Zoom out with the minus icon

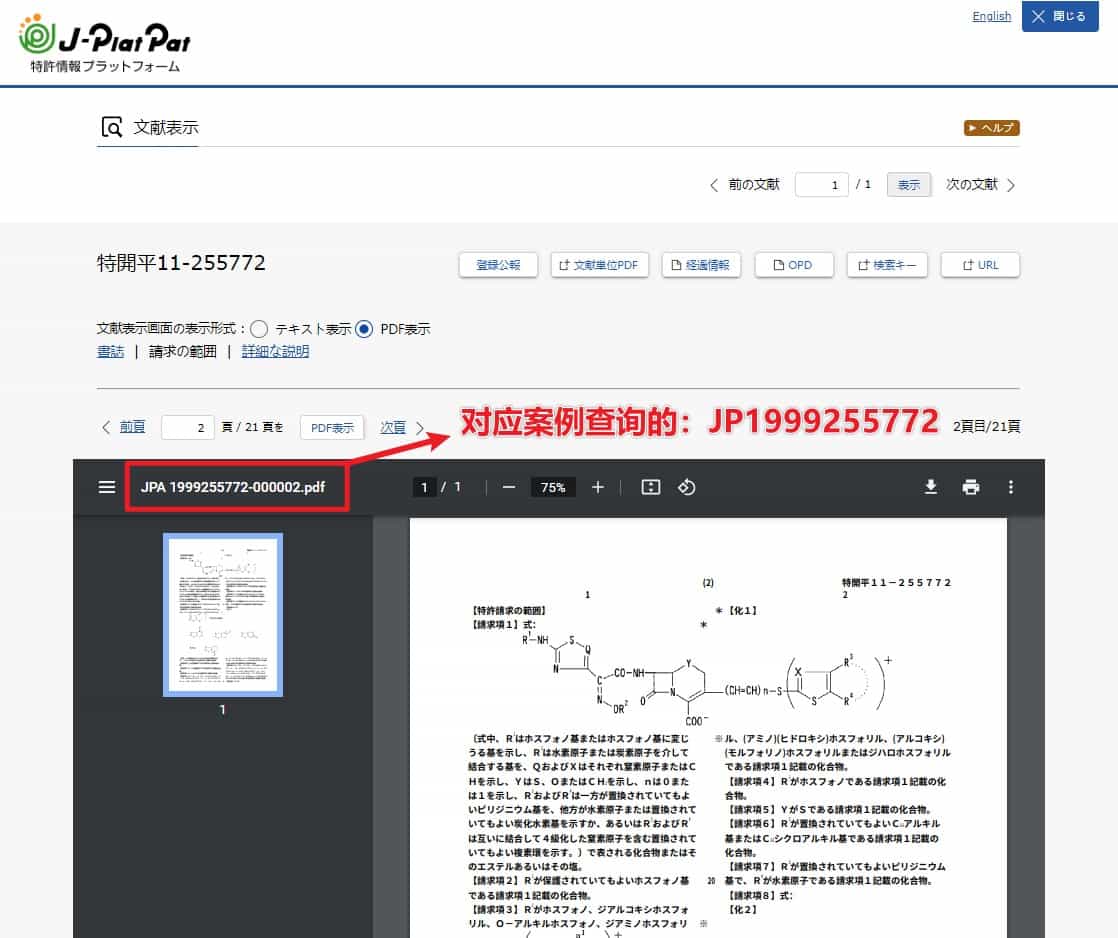pyautogui.click(x=508, y=488)
